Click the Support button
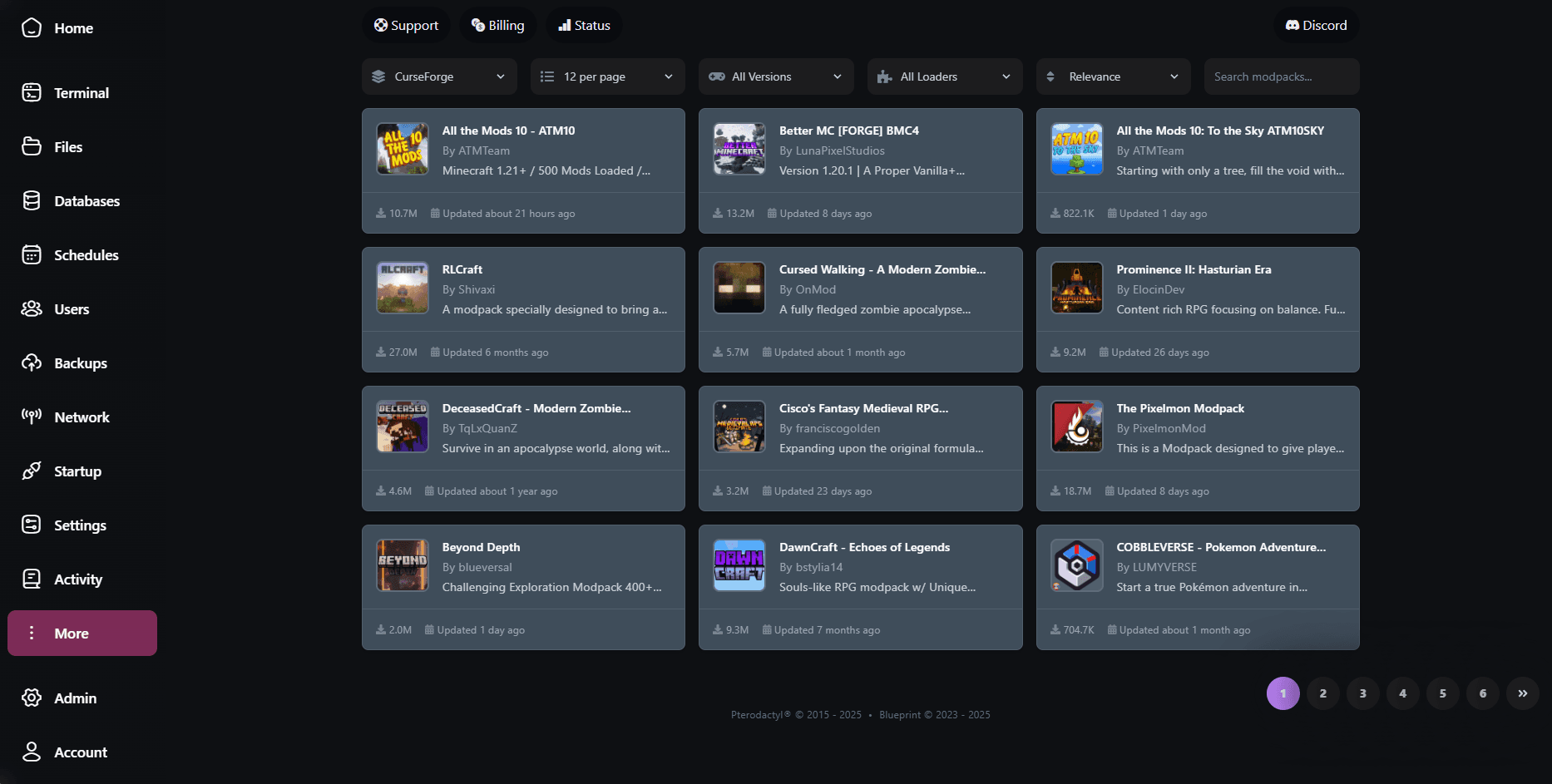 (x=406, y=26)
